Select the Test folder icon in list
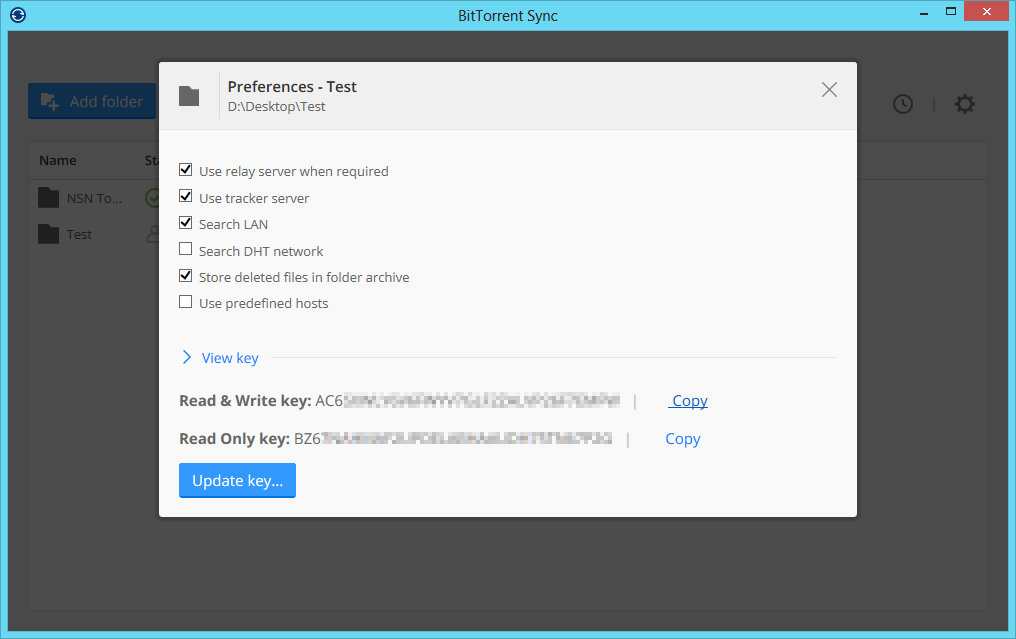 pos(49,234)
